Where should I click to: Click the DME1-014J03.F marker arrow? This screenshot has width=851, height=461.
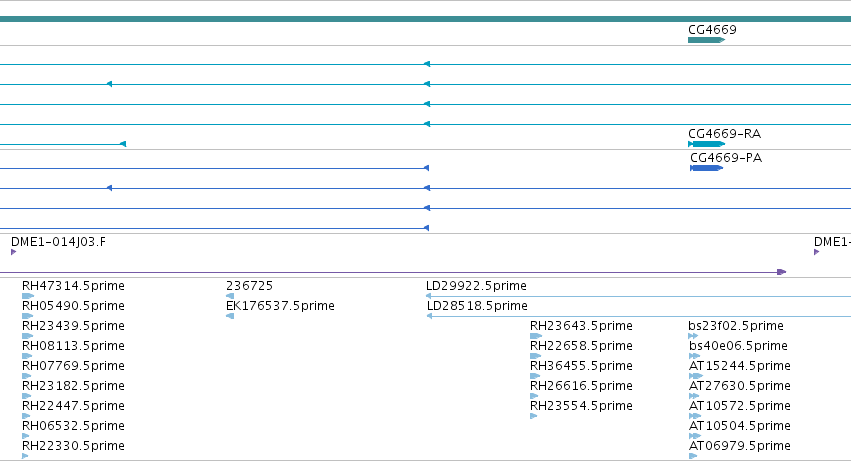[x=14, y=252]
